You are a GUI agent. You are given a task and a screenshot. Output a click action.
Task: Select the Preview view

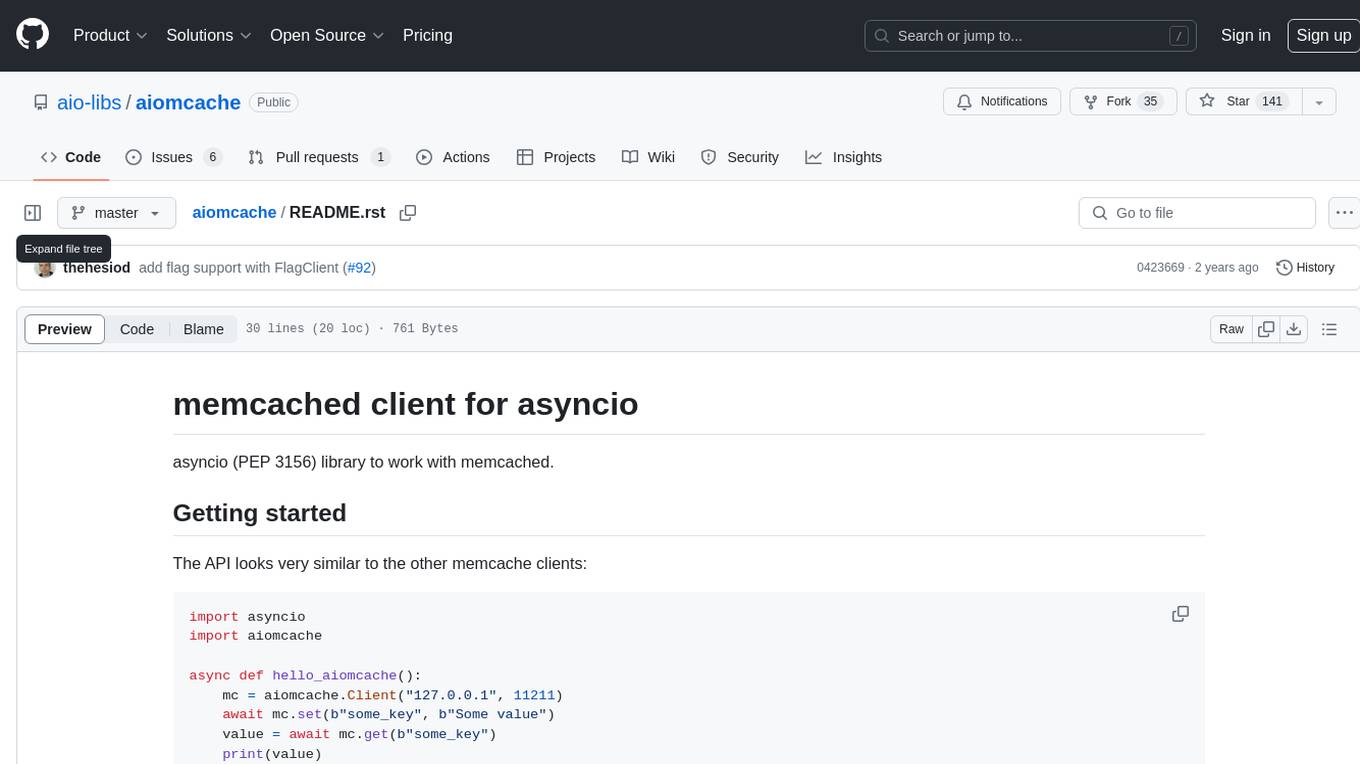64,329
